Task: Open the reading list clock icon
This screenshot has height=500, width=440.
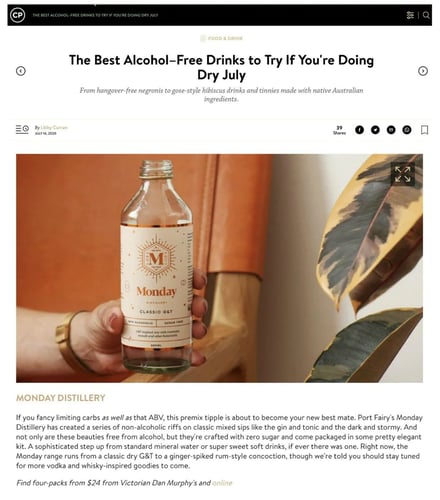Action: [22, 129]
